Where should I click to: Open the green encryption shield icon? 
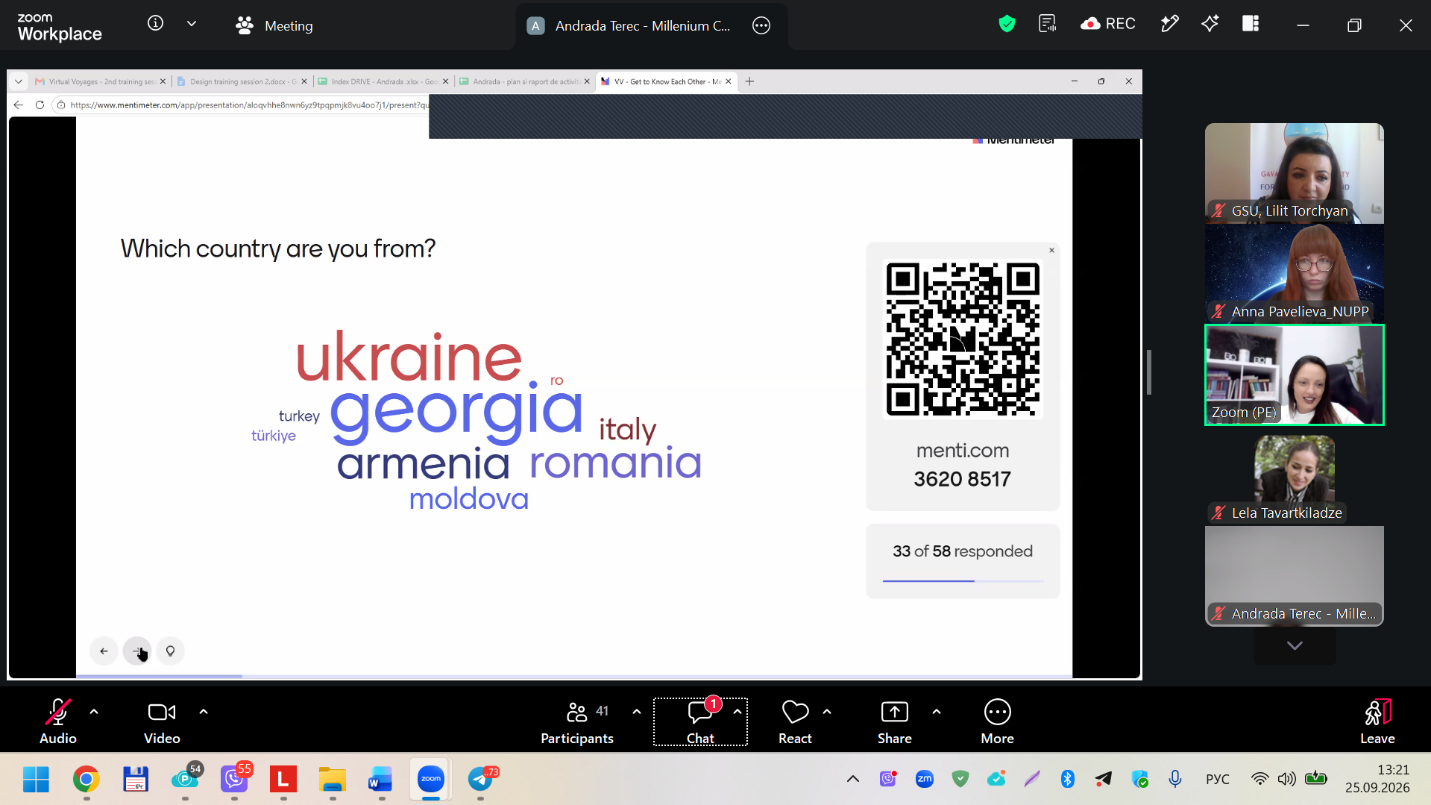coord(1007,24)
